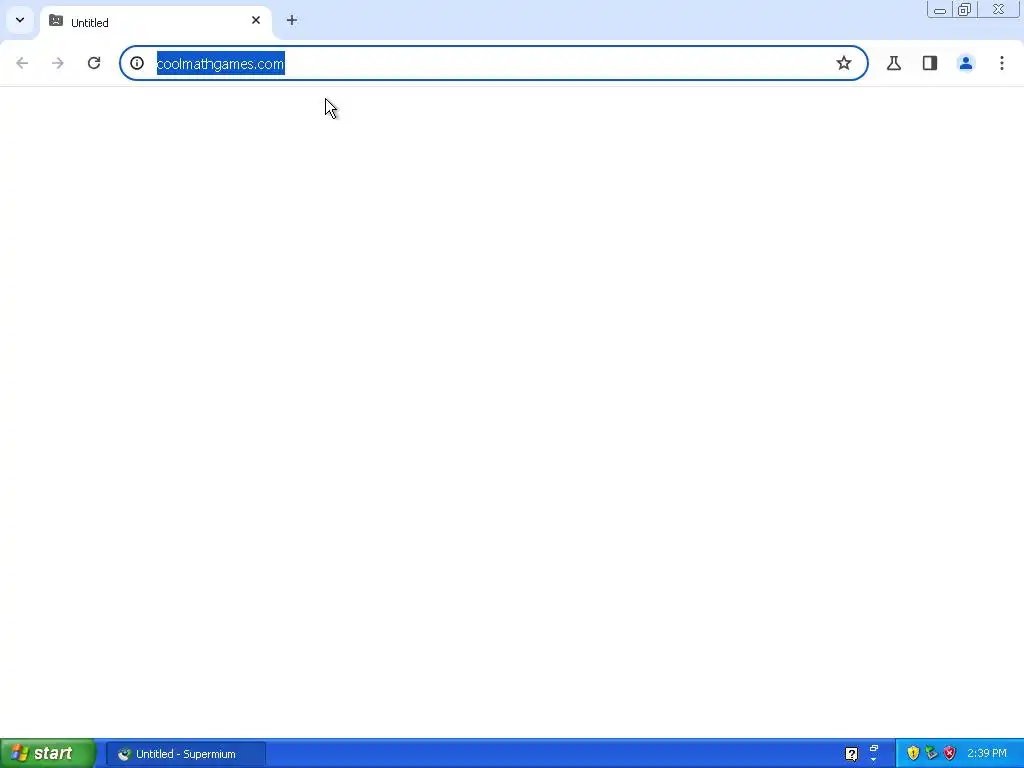Reload the current page

[x=94, y=63]
